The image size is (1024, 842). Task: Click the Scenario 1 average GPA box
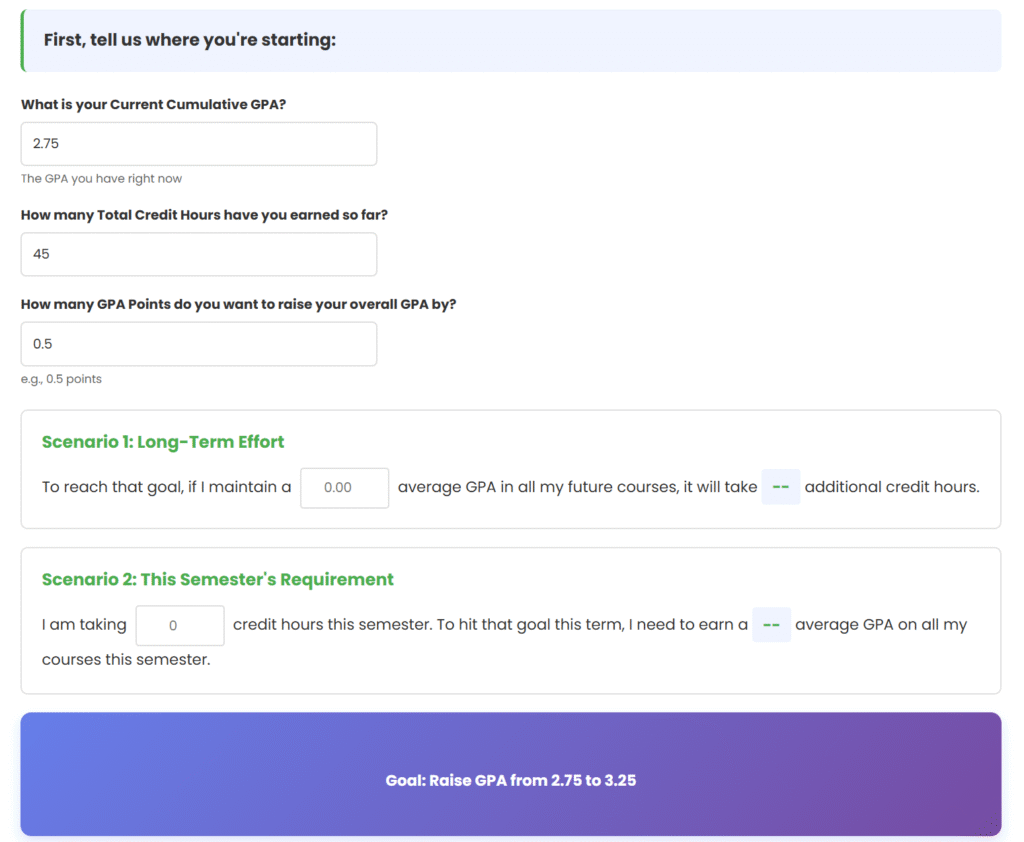(344, 488)
